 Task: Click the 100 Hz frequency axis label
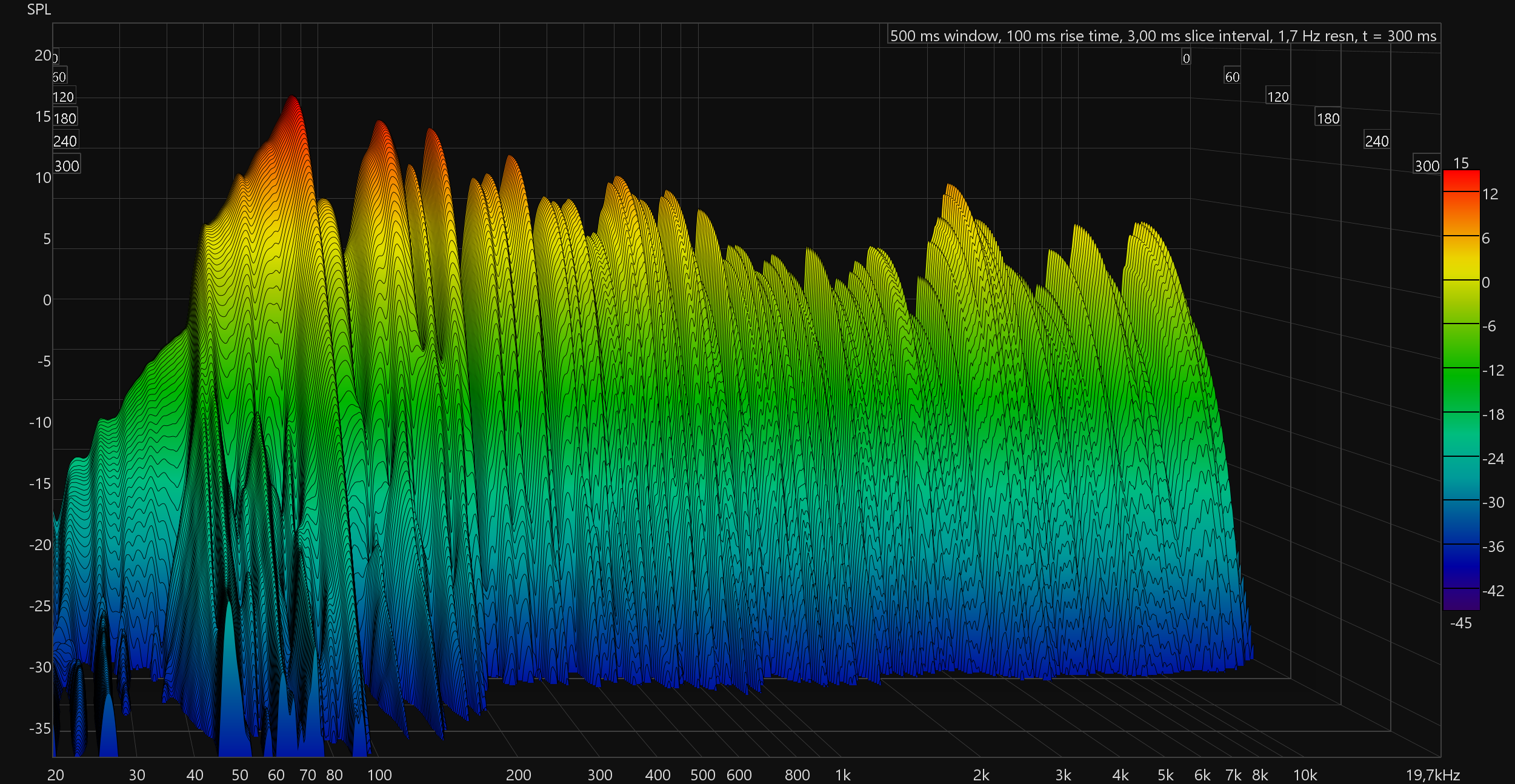pos(379,775)
